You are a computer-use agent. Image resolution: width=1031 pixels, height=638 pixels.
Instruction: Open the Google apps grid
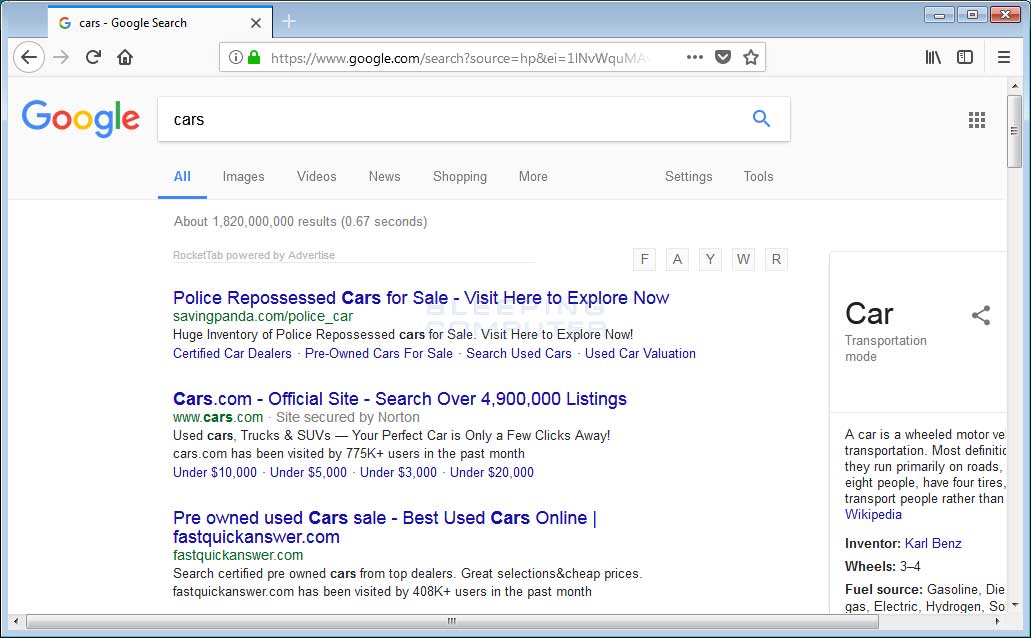tap(977, 120)
